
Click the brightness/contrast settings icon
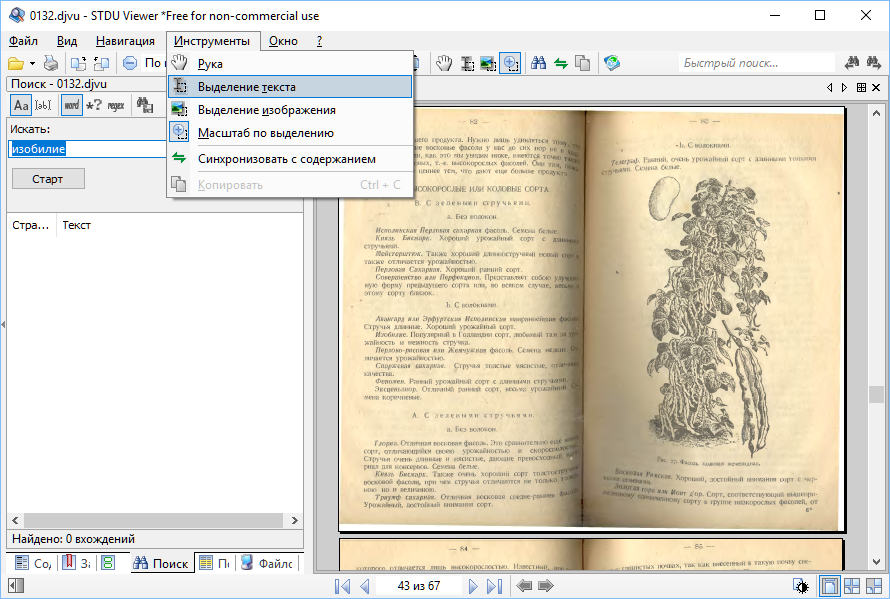pyautogui.click(x=801, y=586)
